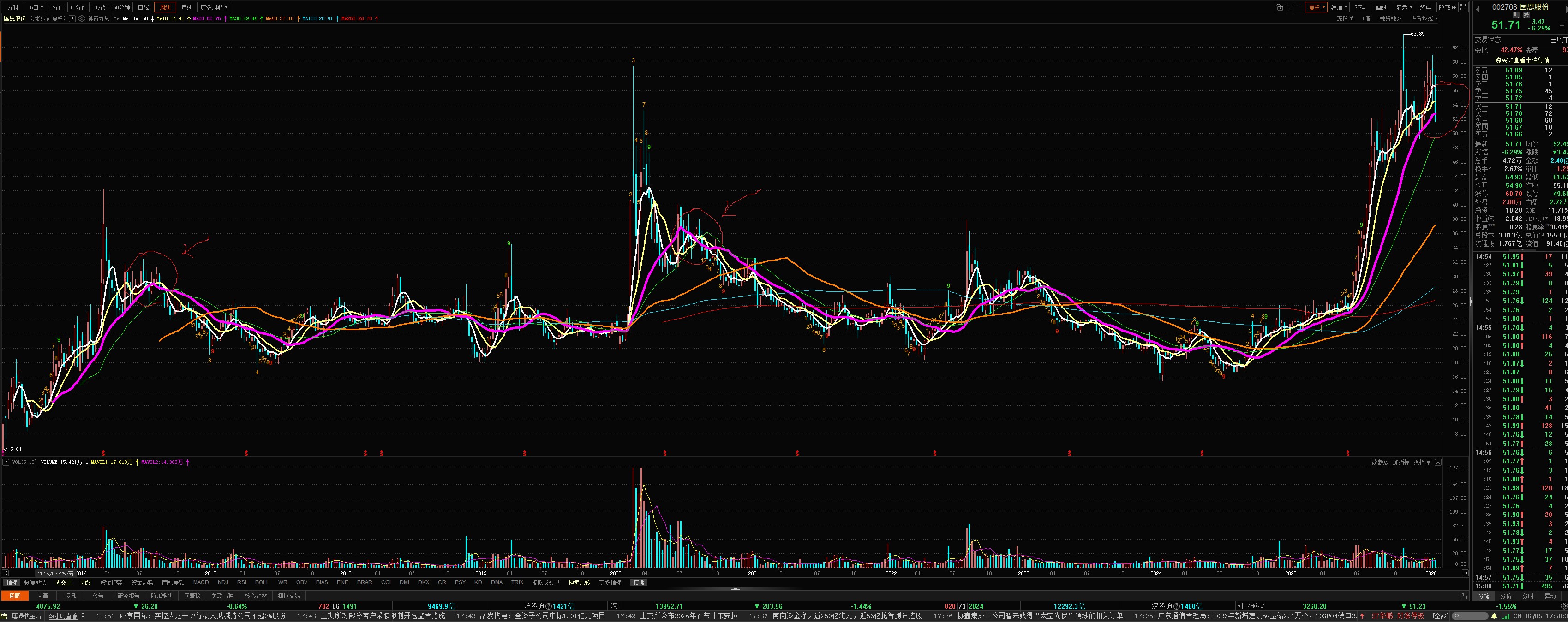Click the 购买L2查看十档行情 link
The image size is (1568, 622).
click(1522, 60)
